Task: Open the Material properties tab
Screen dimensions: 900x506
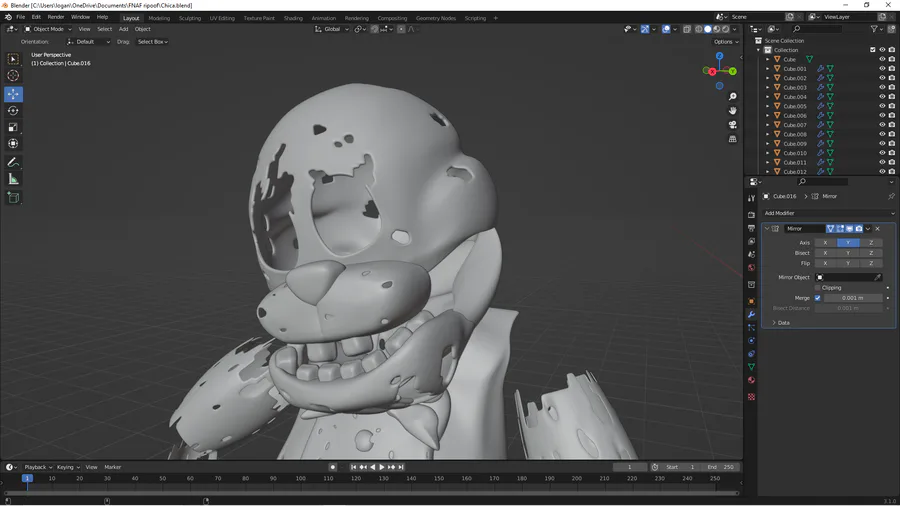Action: coord(751,380)
